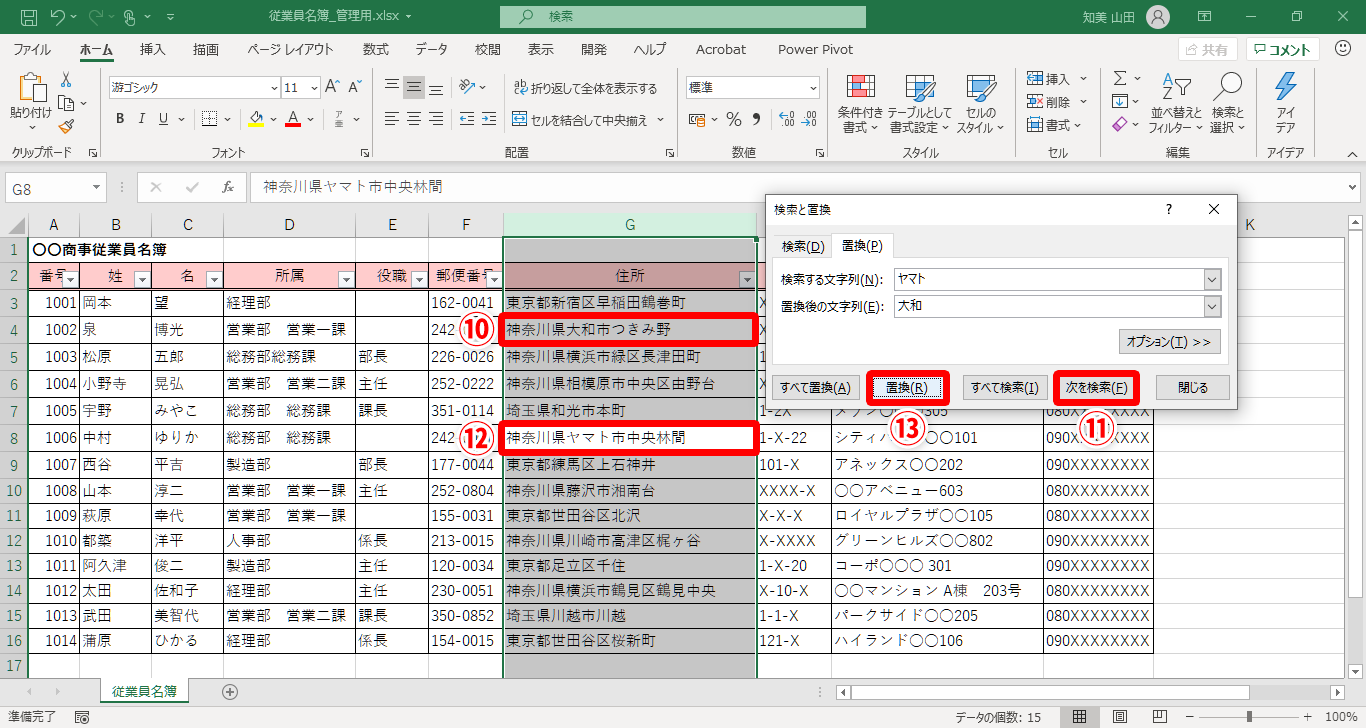This screenshot has height=728, width=1366.
Task: Click the percent style icon
Action: [x=734, y=119]
